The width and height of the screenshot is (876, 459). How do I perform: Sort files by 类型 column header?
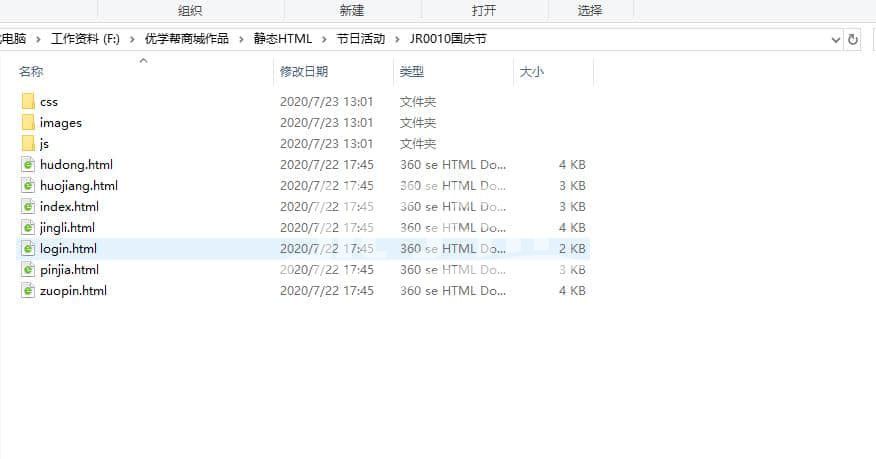point(412,72)
